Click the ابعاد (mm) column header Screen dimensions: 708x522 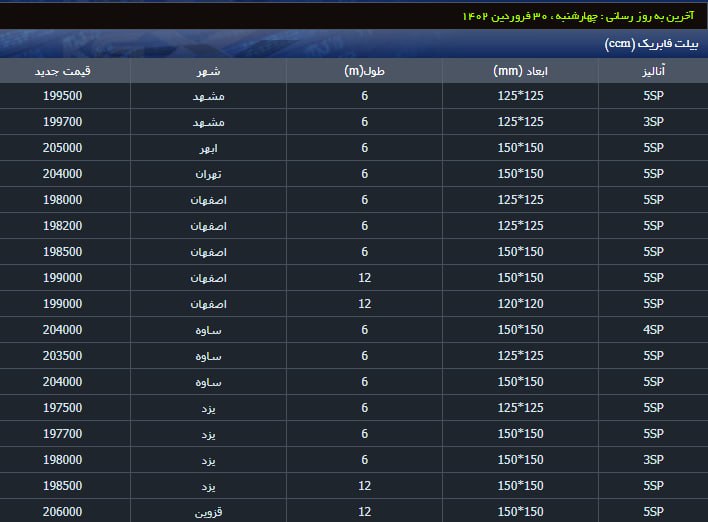tap(520, 71)
